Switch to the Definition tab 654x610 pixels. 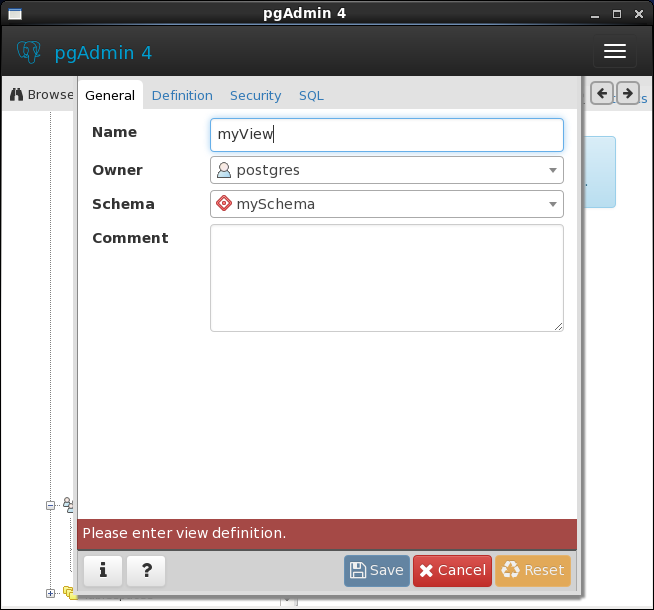(182, 95)
